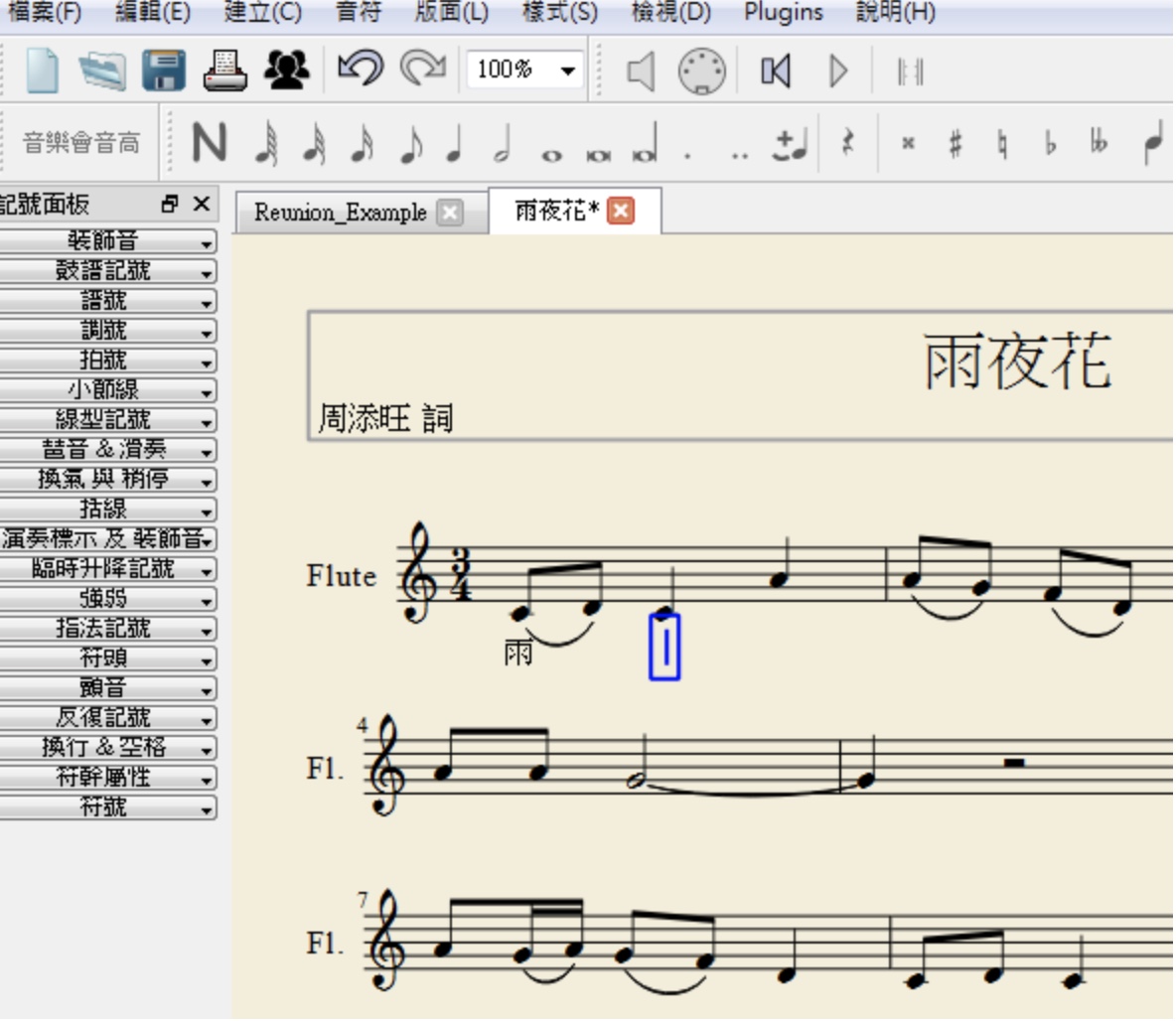Toggle MIDI input with the round connector icon
Image resolution: width=1176 pixels, height=1021 pixels.
tap(701, 72)
